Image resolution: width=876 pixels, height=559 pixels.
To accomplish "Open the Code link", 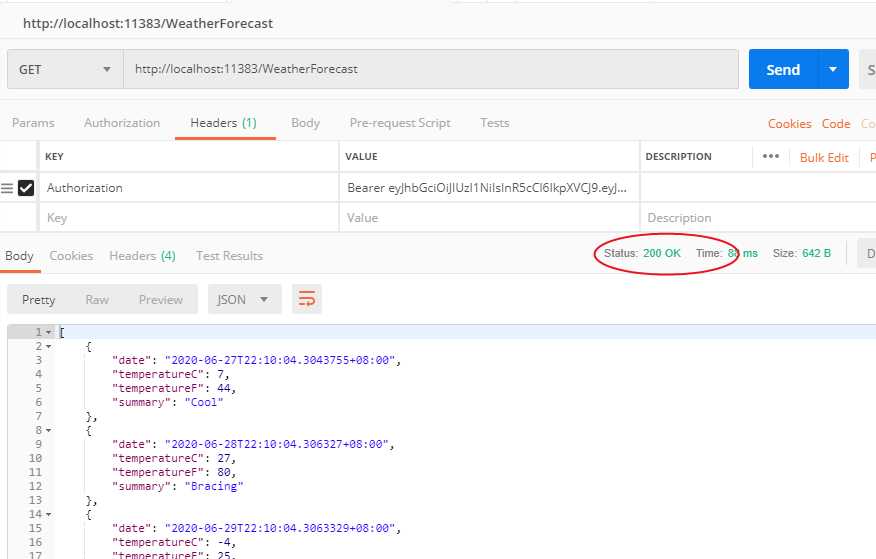I will click(x=836, y=124).
